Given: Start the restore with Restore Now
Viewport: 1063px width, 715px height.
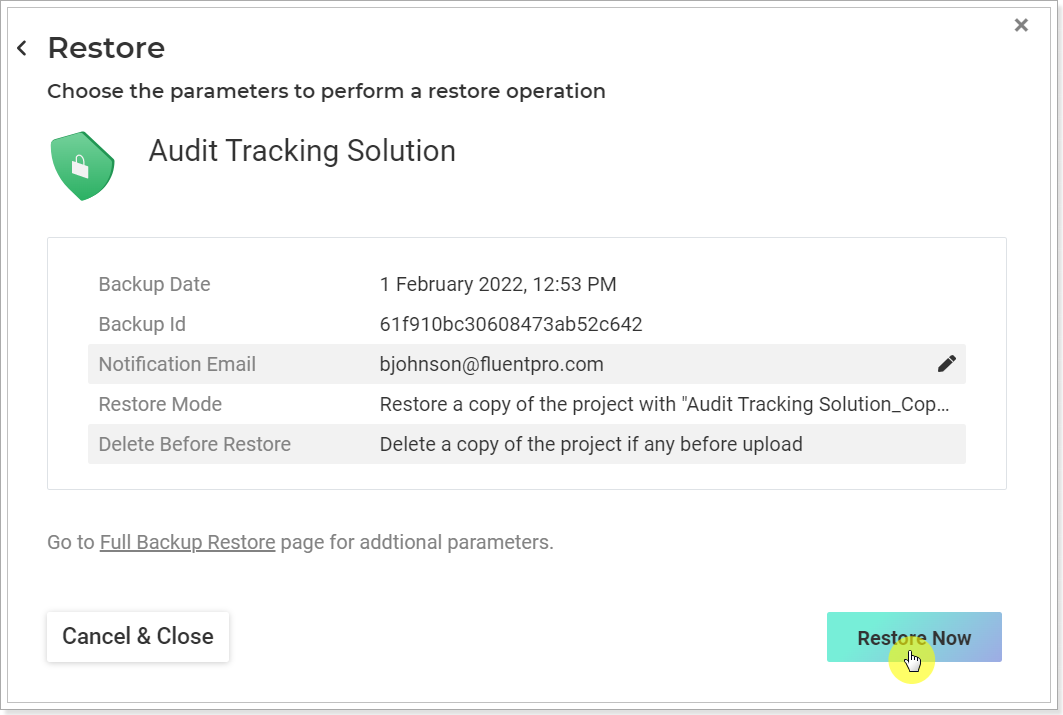Looking at the screenshot, I should point(914,637).
